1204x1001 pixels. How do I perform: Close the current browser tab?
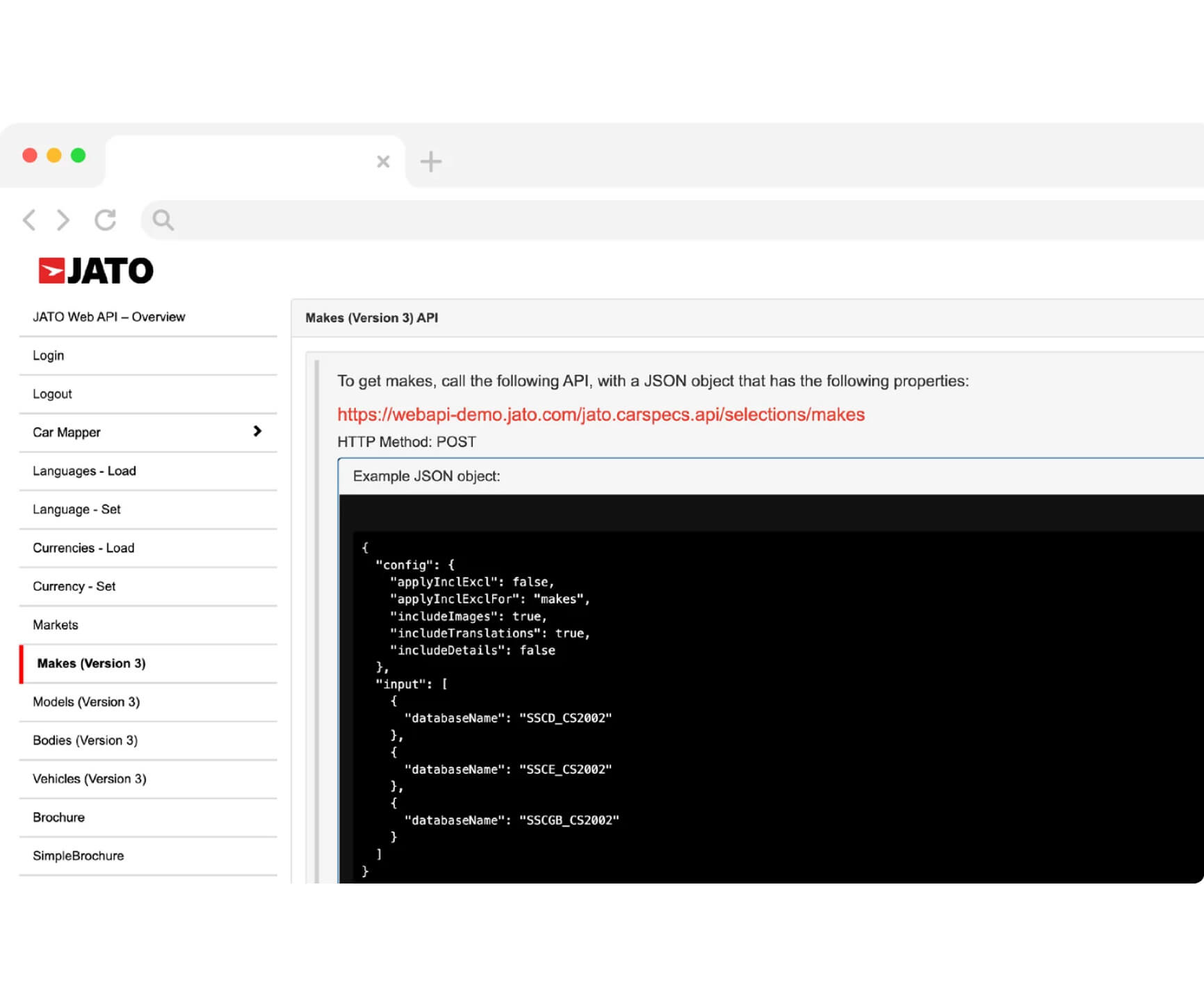click(x=383, y=162)
